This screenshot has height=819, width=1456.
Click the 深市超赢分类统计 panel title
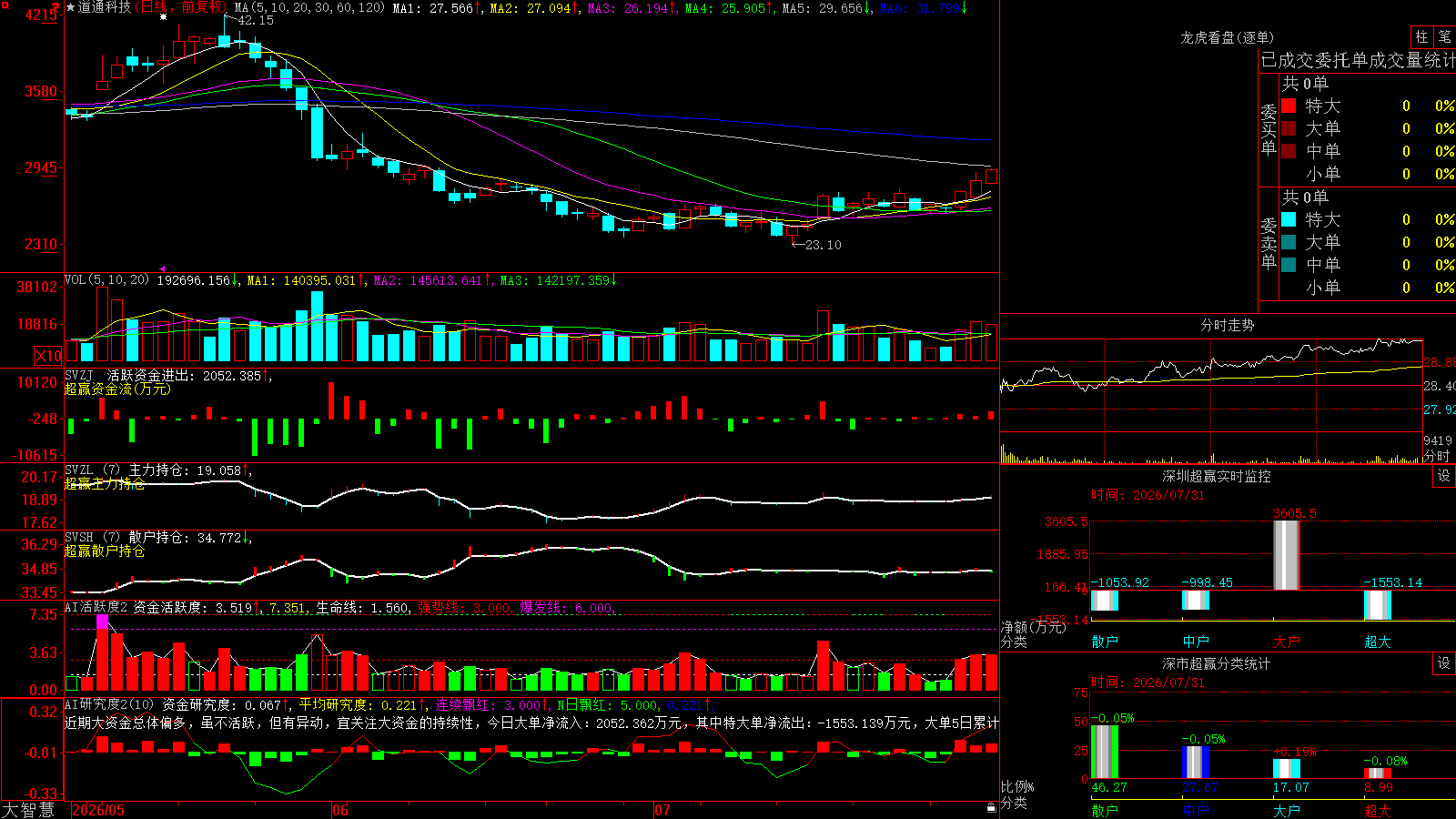(1217, 663)
